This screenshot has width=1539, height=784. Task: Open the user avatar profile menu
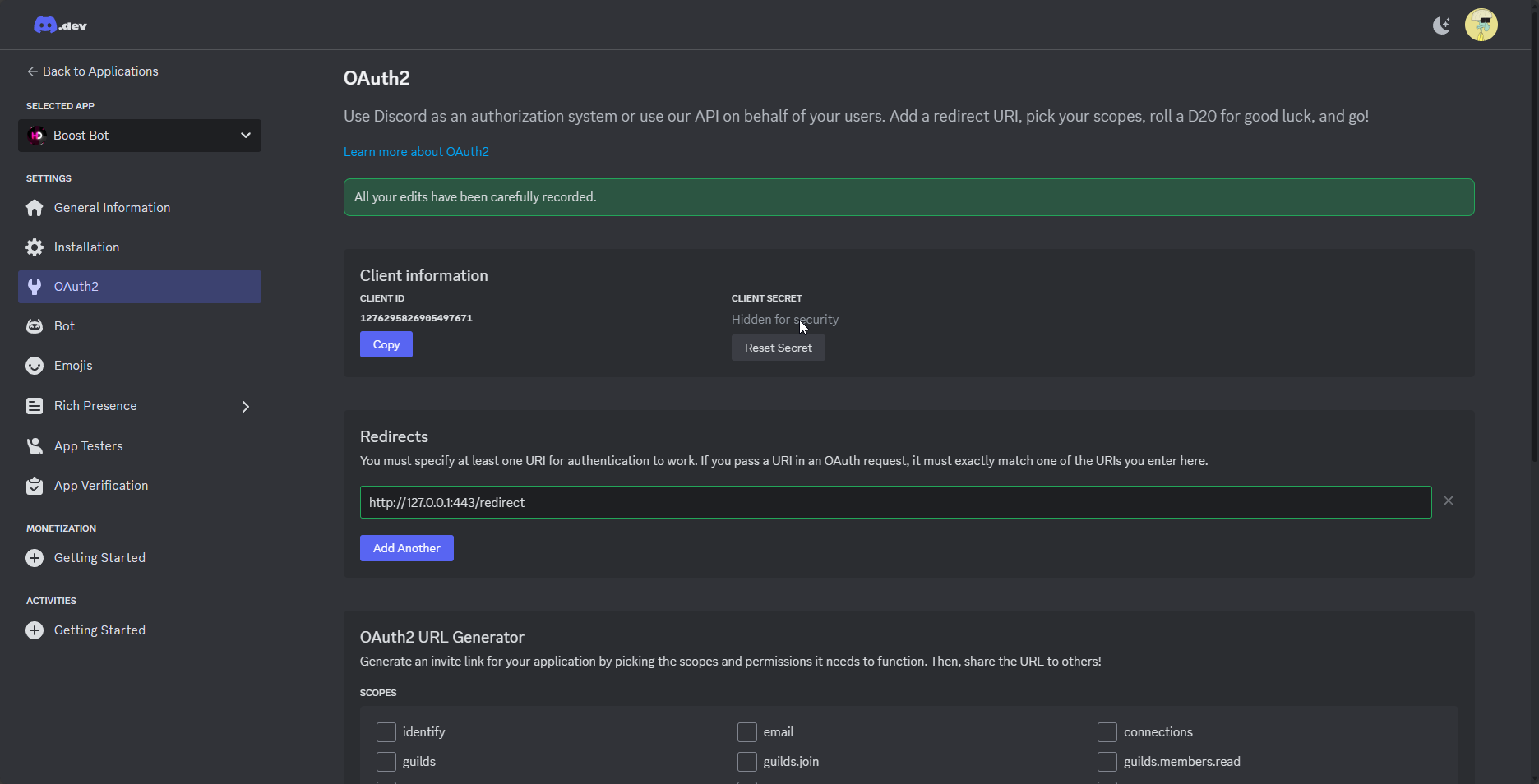(x=1481, y=25)
